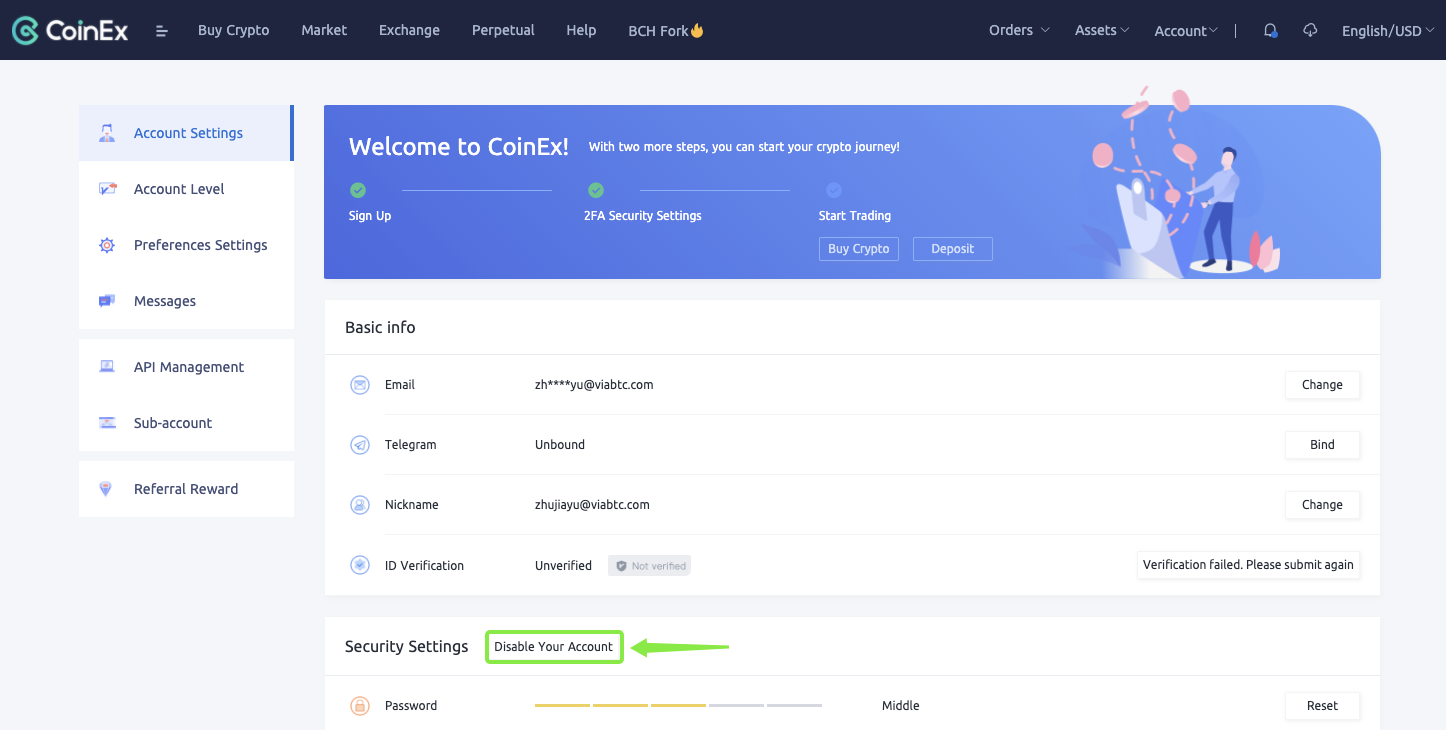Click the Telegram icon in Basic info

[x=360, y=445]
